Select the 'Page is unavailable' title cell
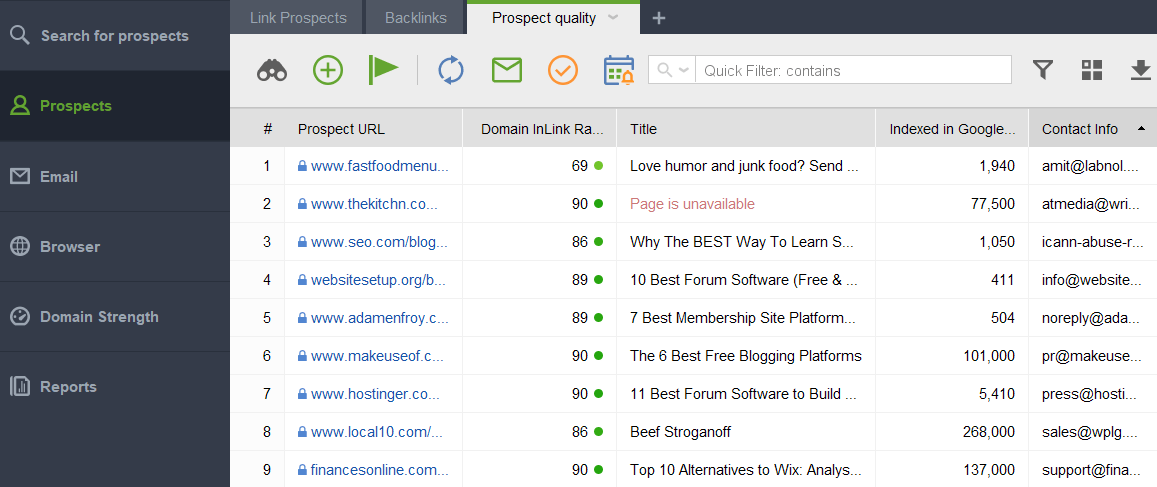Viewport: 1157px width, 487px height. click(746, 204)
